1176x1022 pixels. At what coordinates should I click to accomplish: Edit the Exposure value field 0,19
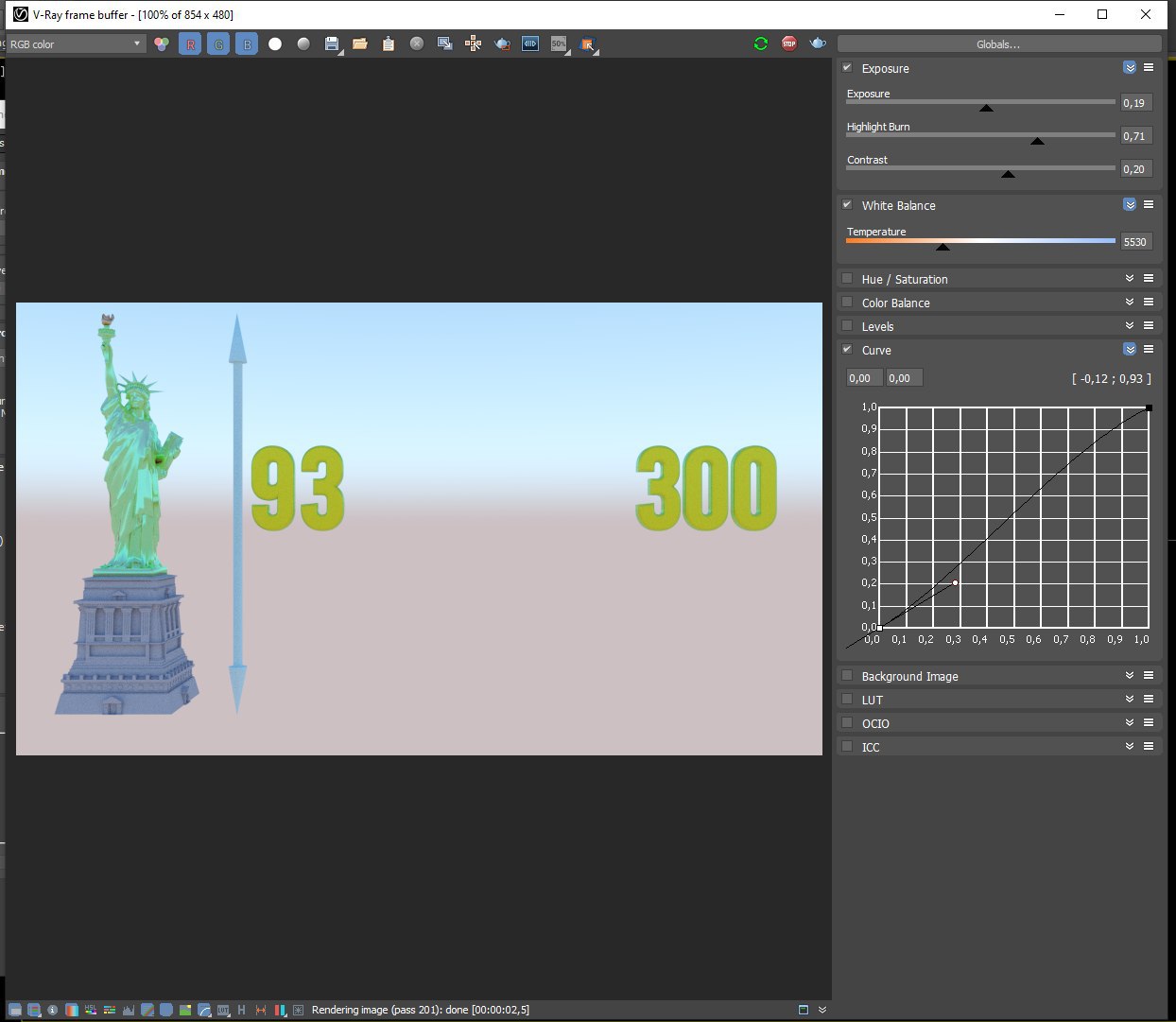coord(1136,103)
